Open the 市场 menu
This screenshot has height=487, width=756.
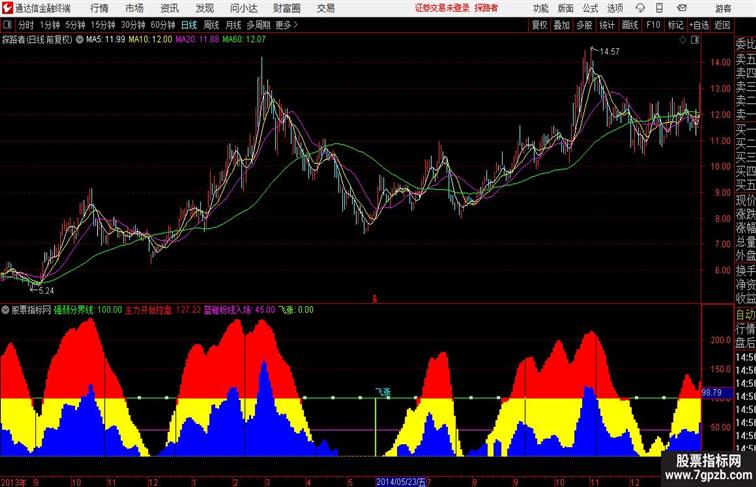point(135,8)
